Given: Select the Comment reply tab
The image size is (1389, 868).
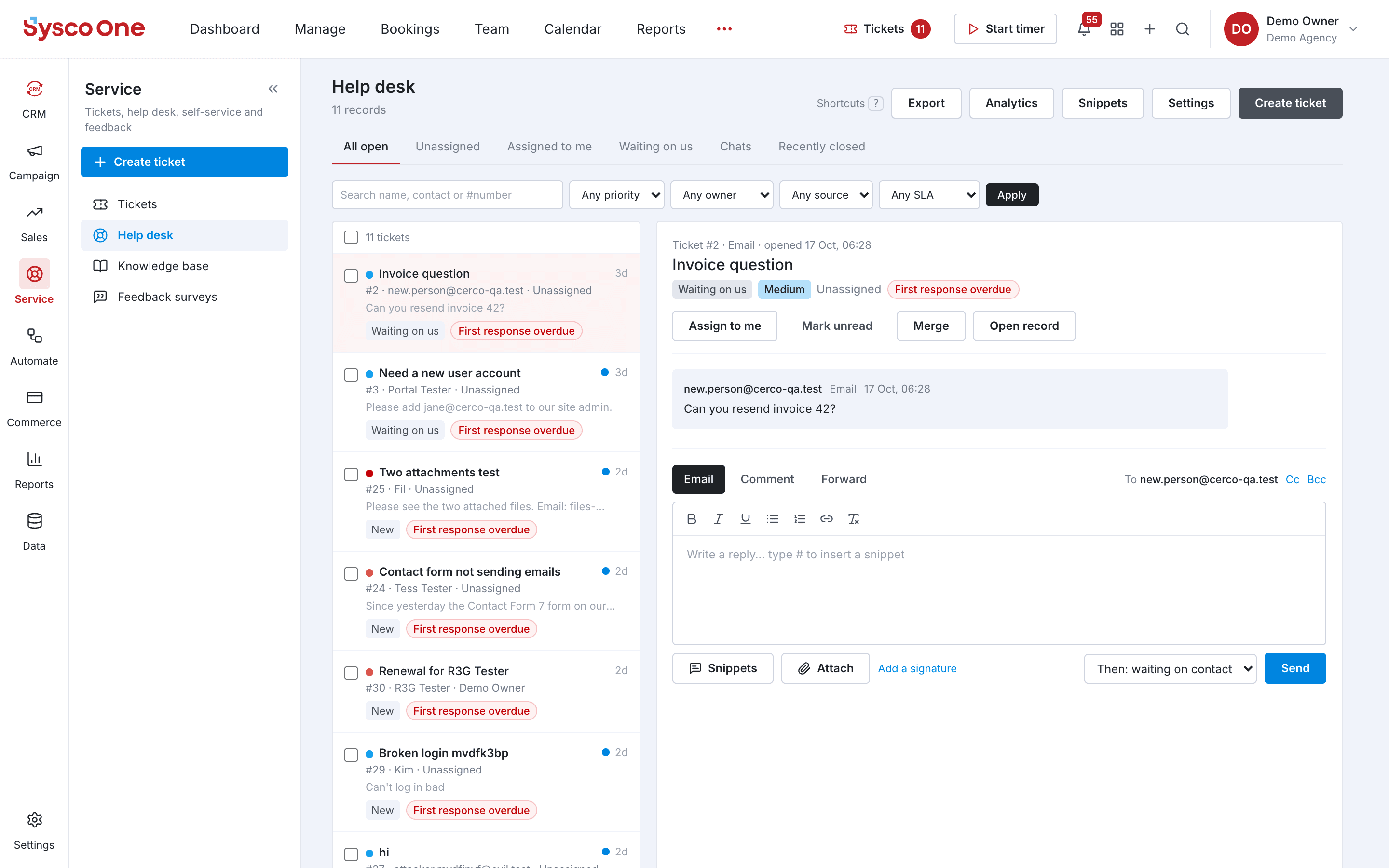Looking at the screenshot, I should (767, 479).
